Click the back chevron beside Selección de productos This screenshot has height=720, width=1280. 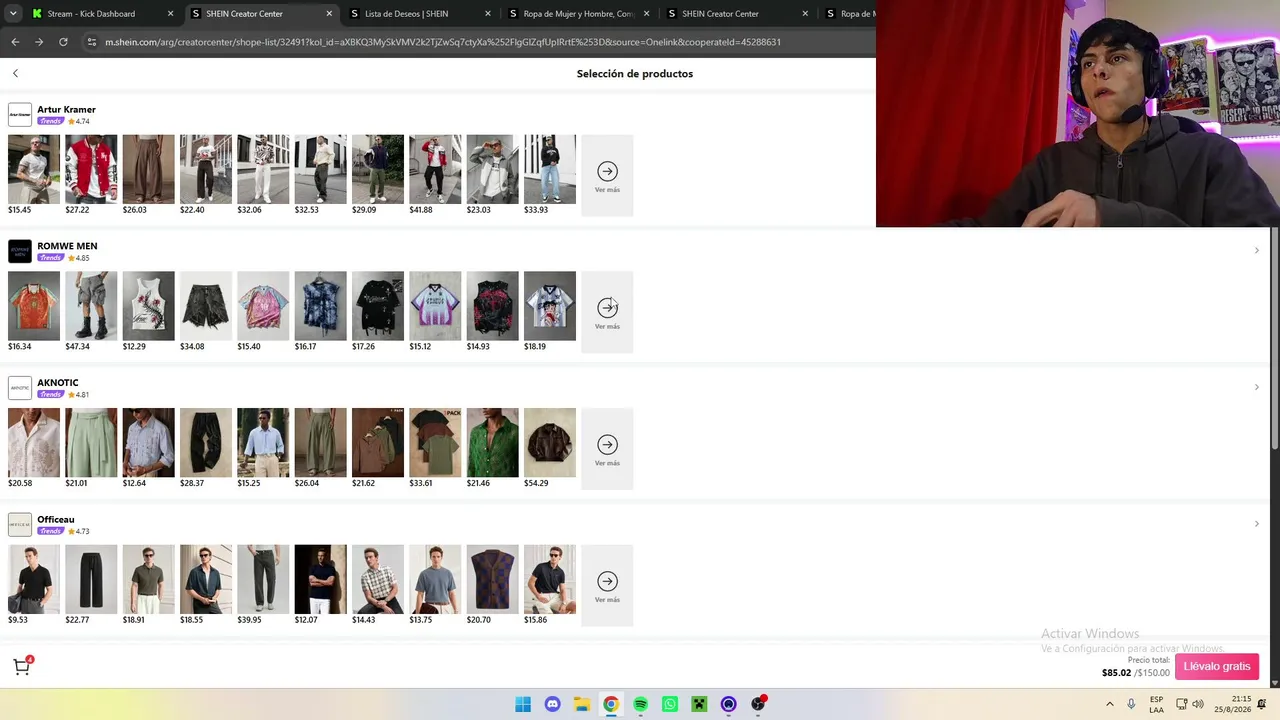click(x=15, y=73)
